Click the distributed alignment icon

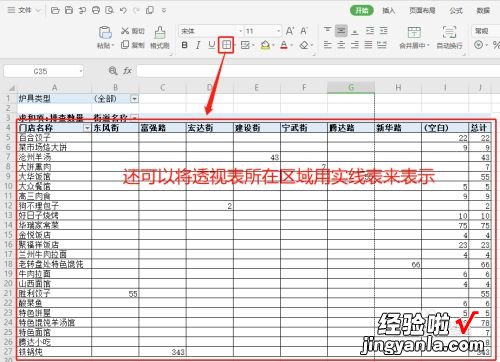pos(382,45)
